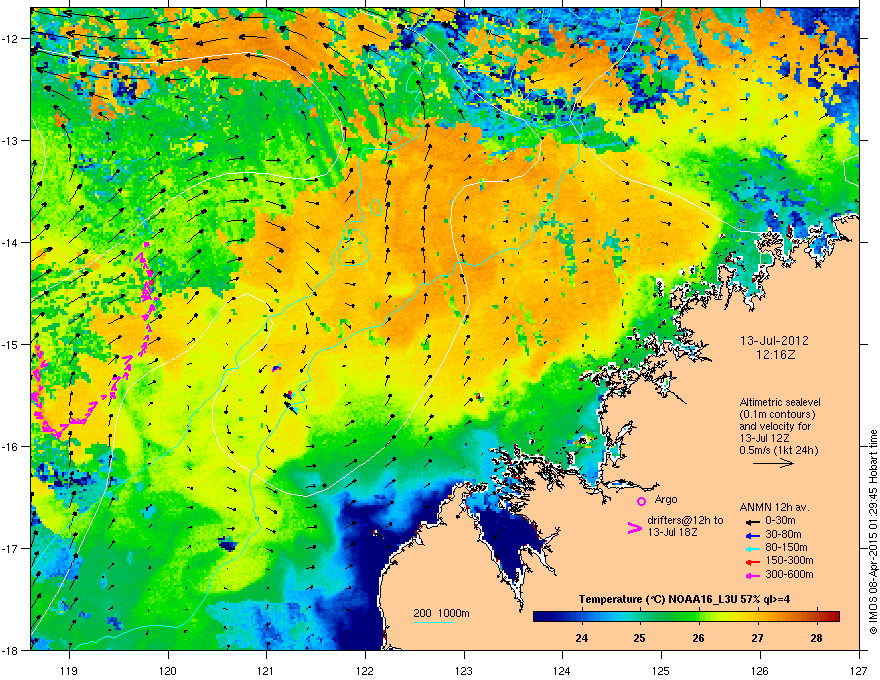This screenshot has width=880, height=680.
Task: Click the '80-150m' depth label
Action: 786,547
